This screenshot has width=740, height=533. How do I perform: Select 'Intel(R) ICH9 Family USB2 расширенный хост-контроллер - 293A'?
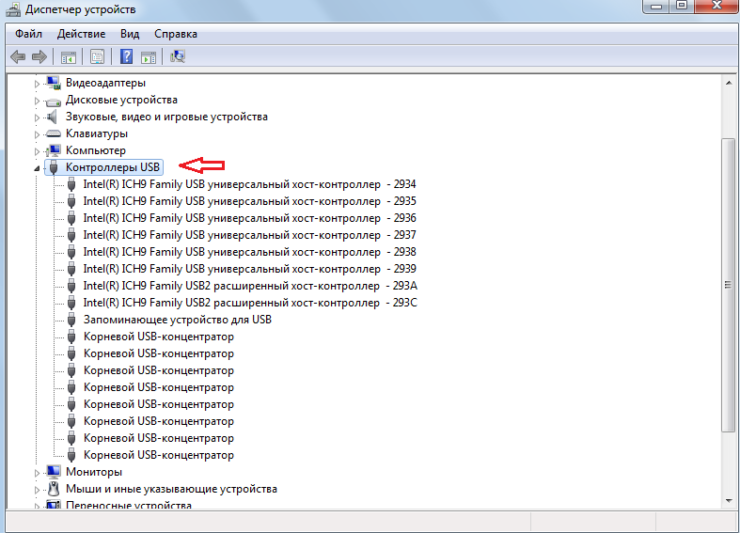pyautogui.click(x=250, y=286)
